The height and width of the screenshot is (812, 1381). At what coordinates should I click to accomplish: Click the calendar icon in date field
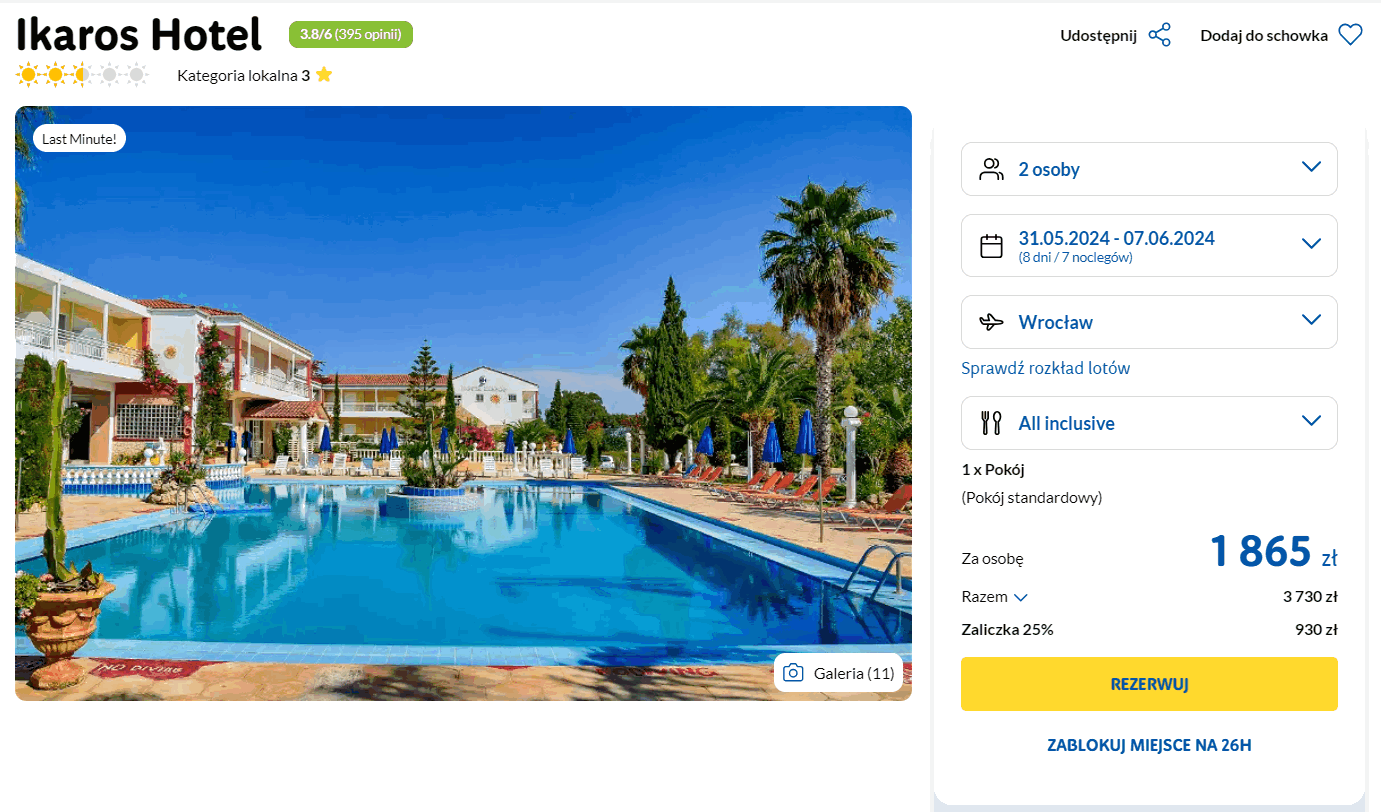point(991,246)
